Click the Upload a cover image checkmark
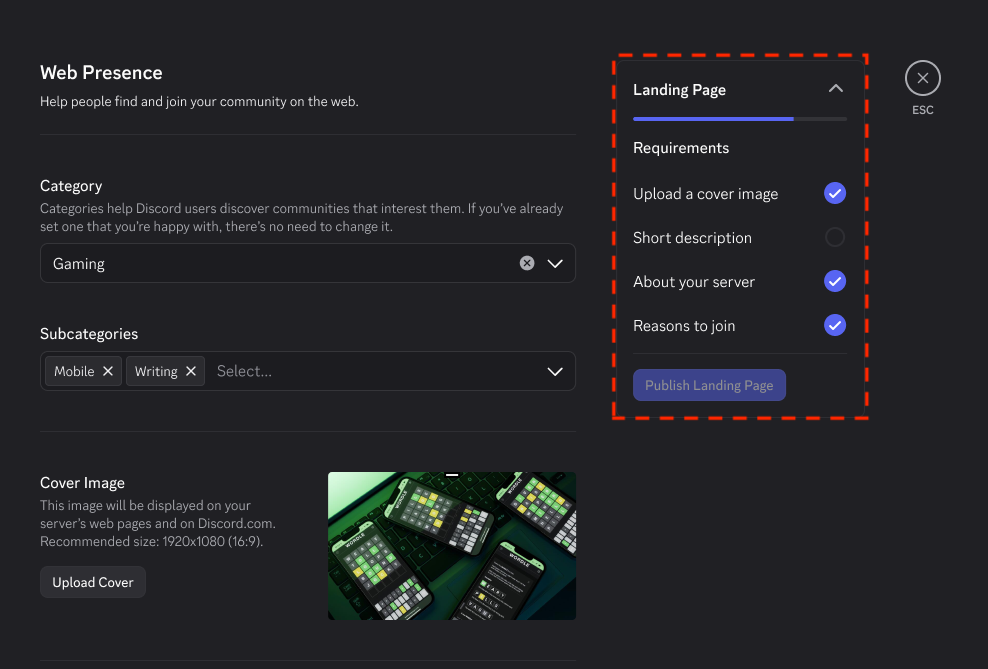Image resolution: width=988 pixels, height=669 pixels. [835, 193]
